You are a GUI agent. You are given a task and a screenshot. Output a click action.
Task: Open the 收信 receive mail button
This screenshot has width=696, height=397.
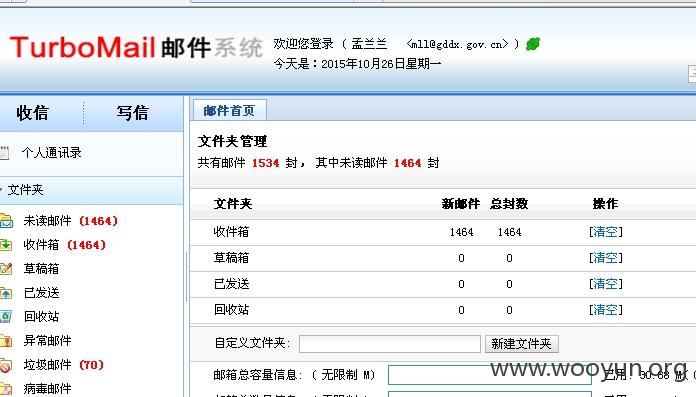(x=32, y=113)
